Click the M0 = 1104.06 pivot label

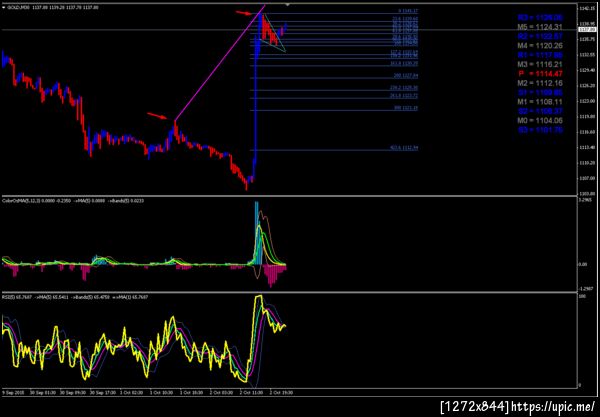540,121
